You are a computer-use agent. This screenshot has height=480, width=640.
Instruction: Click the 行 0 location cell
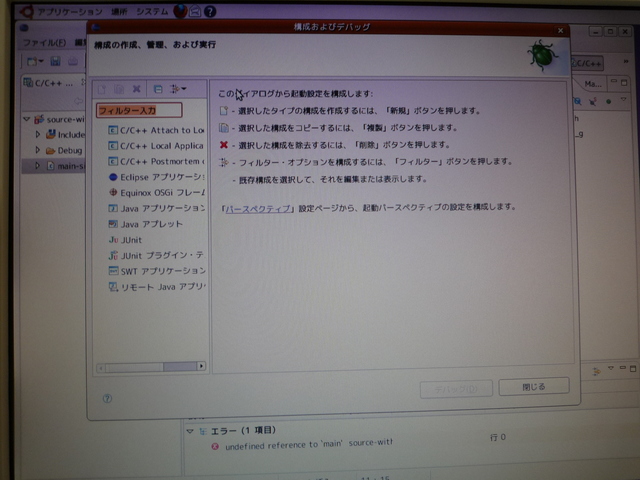click(498, 438)
